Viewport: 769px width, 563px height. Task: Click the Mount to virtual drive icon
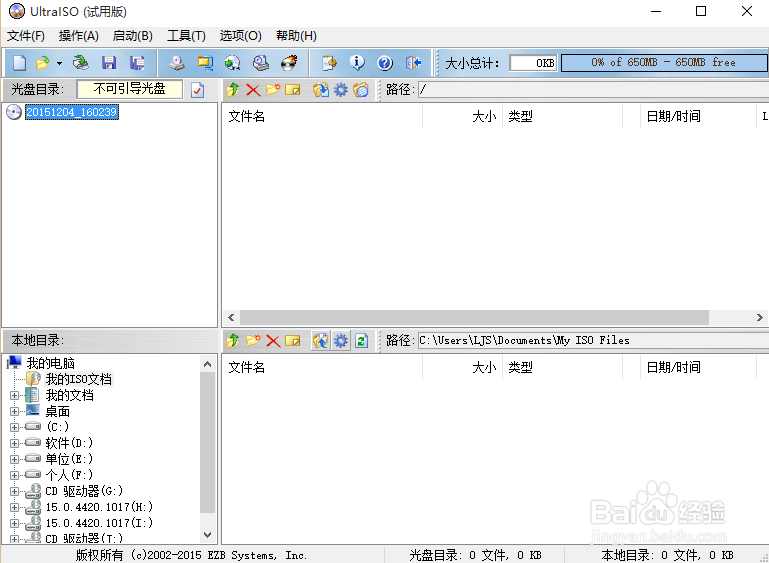[260, 63]
